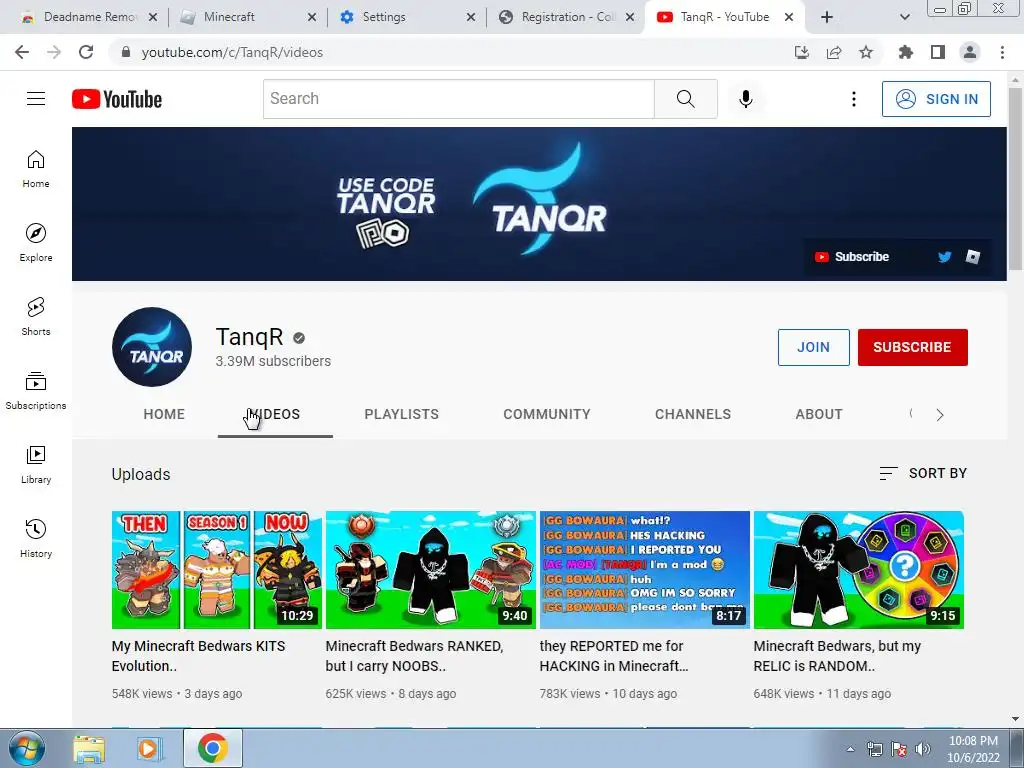This screenshot has width=1024, height=768.
Task: Click the banner Subscribe link
Action: [x=852, y=257]
